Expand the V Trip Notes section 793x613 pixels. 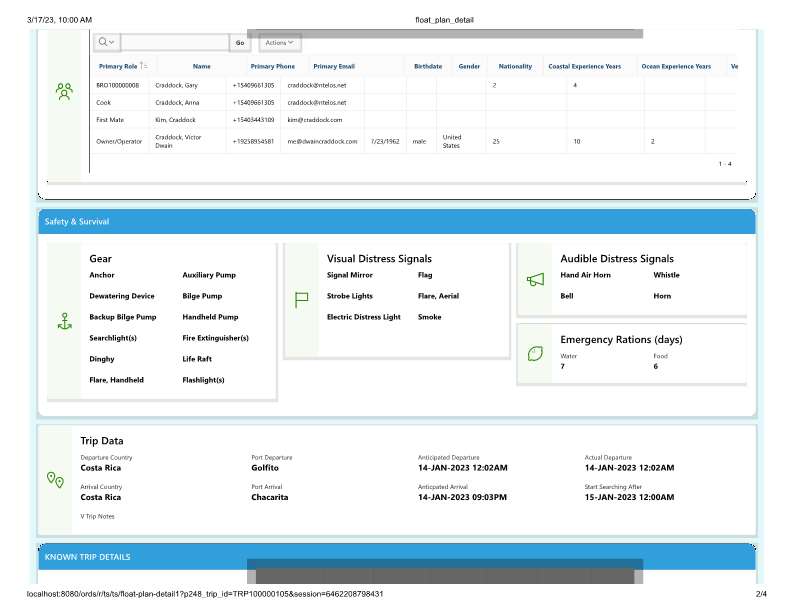pos(97,516)
